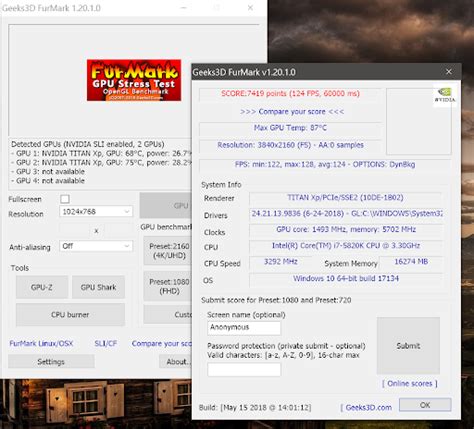Close the main FurMark 1.20.1.0 window
The image size is (474, 429).
pyautogui.click(x=250, y=8)
